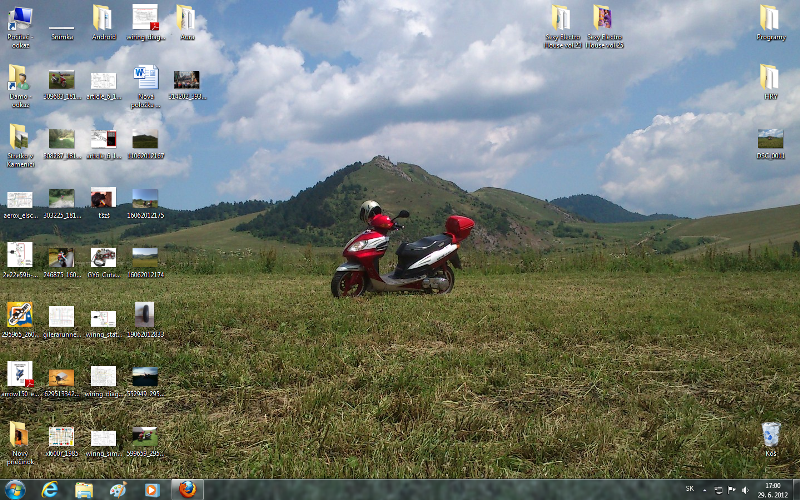Select the Android folder on desktop
Viewport: 800px width, 500px height.
coord(103,18)
